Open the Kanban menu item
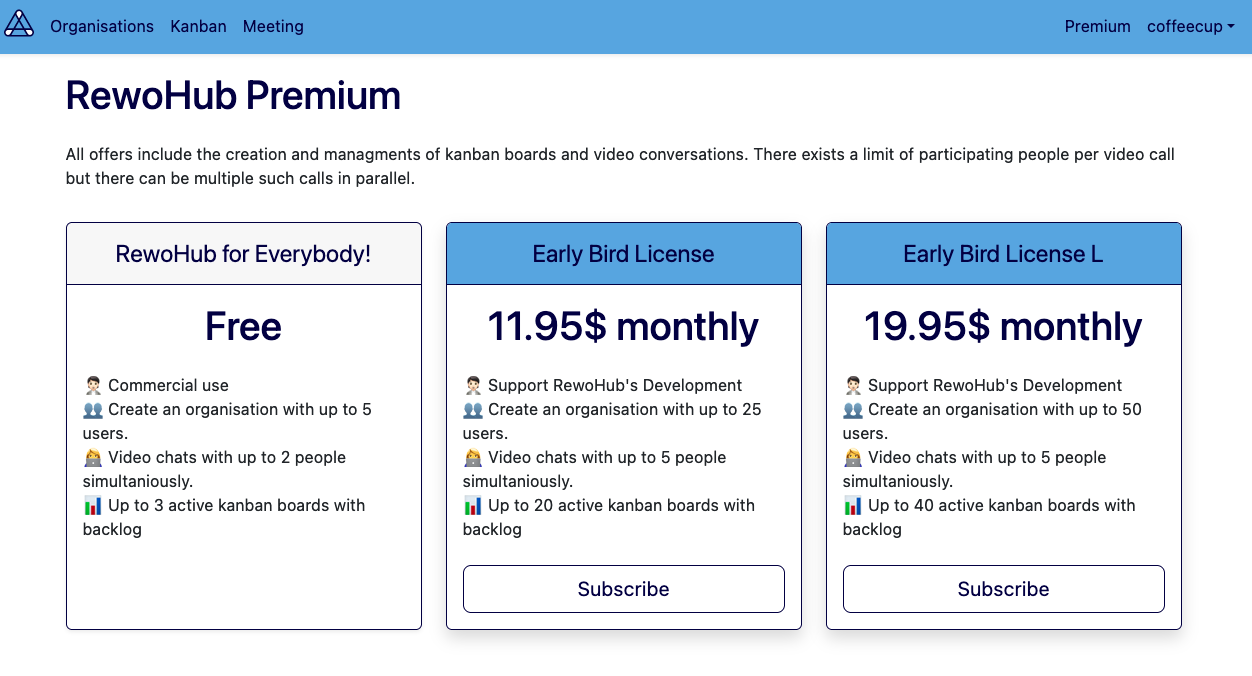 tap(198, 27)
